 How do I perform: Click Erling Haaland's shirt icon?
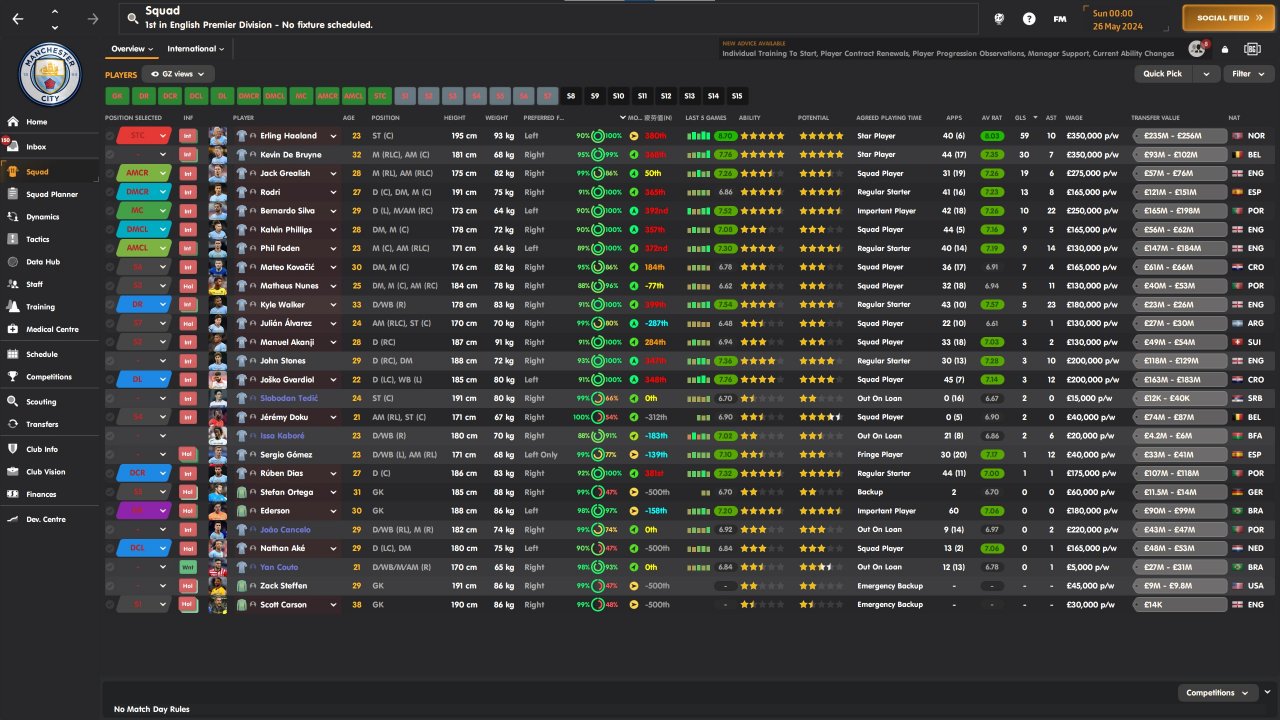click(x=241, y=136)
